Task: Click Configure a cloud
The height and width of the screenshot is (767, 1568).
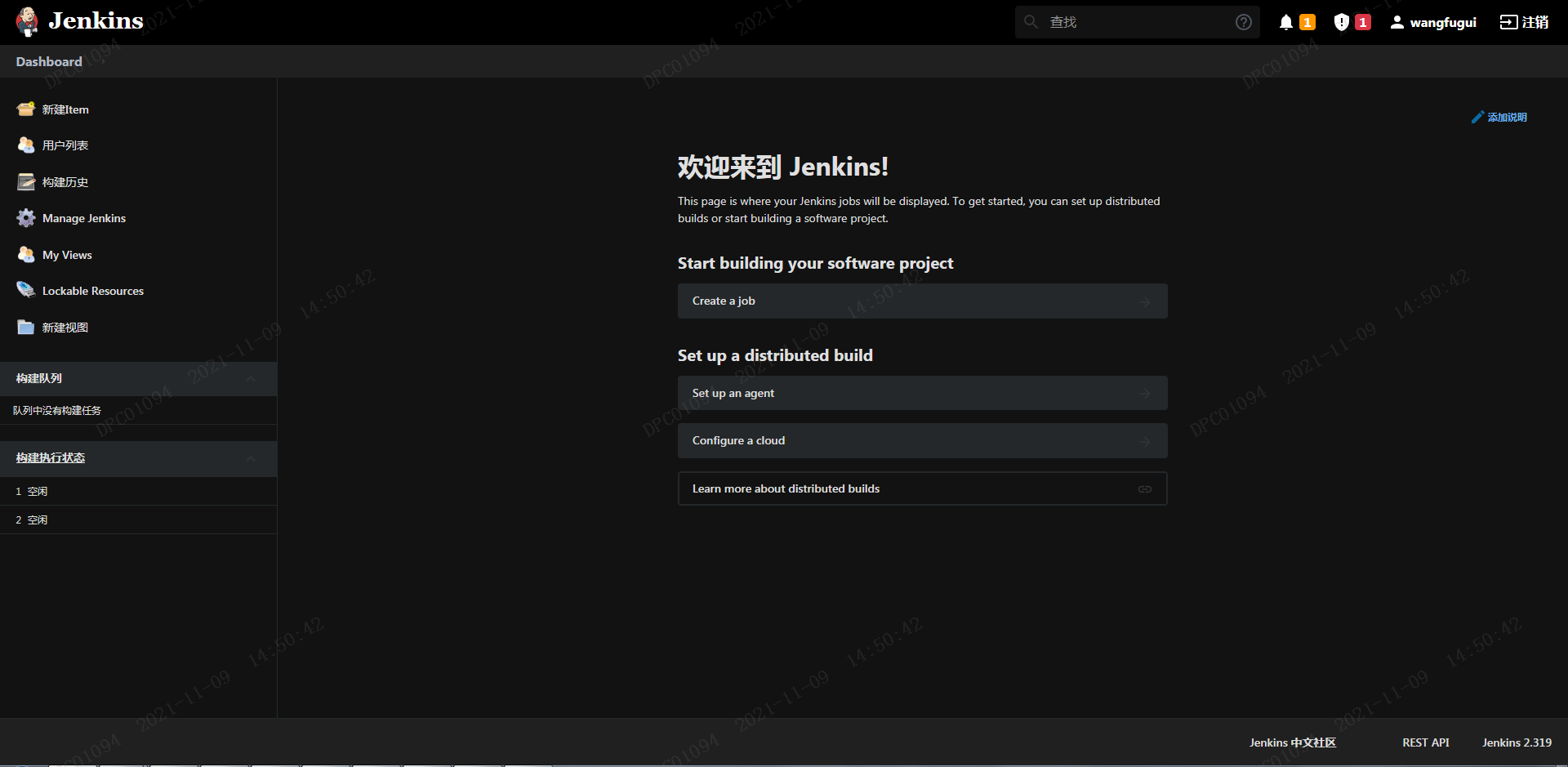Action: (x=922, y=440)
